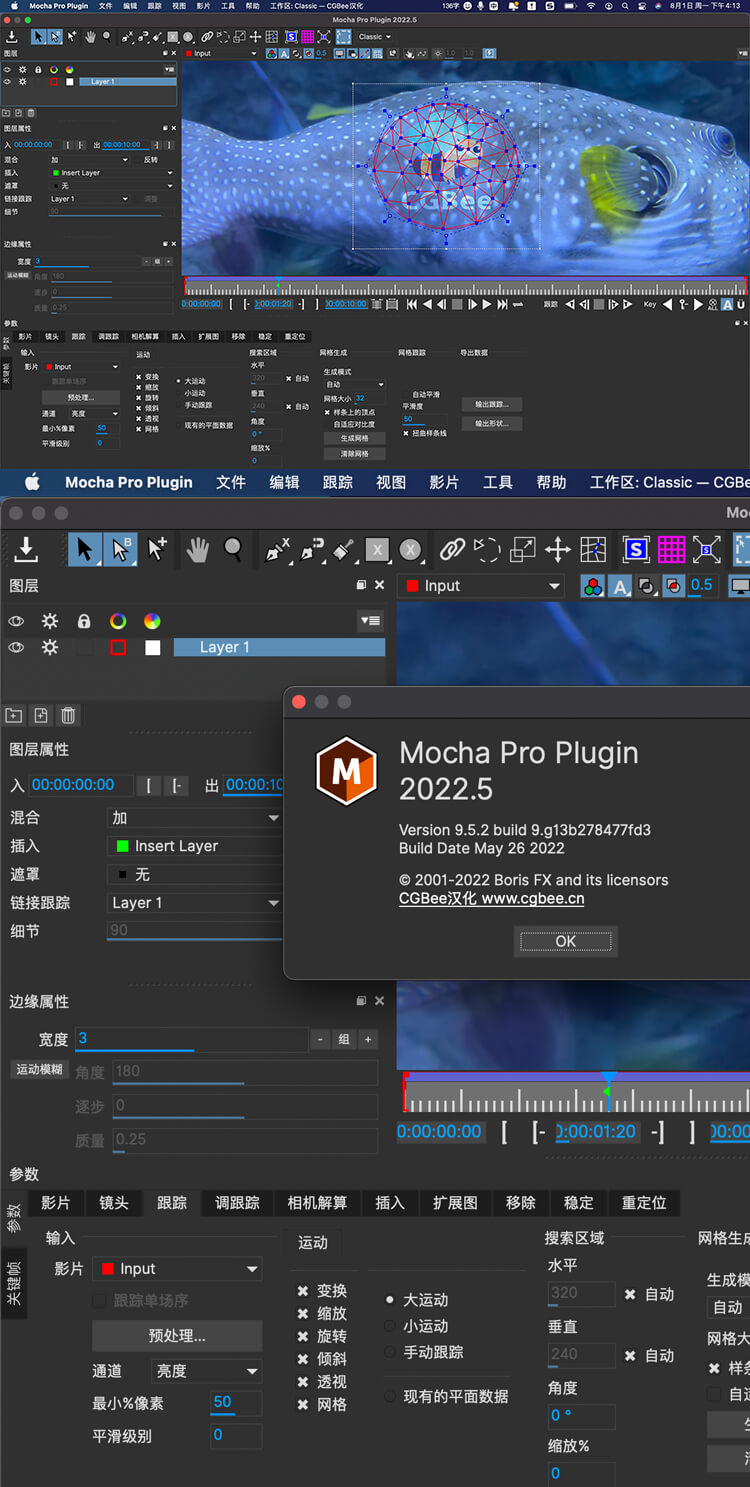Click OK in the Mocha Pro about dialog
Image resolution: width=750 pixels, height=1487 pixels.
(x=566, y=941)
